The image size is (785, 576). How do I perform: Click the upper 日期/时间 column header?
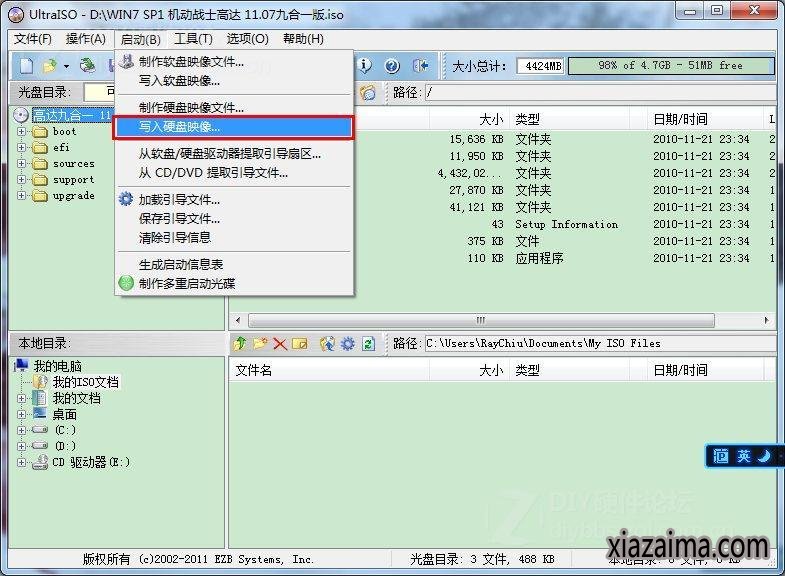[x=704, y=119]
